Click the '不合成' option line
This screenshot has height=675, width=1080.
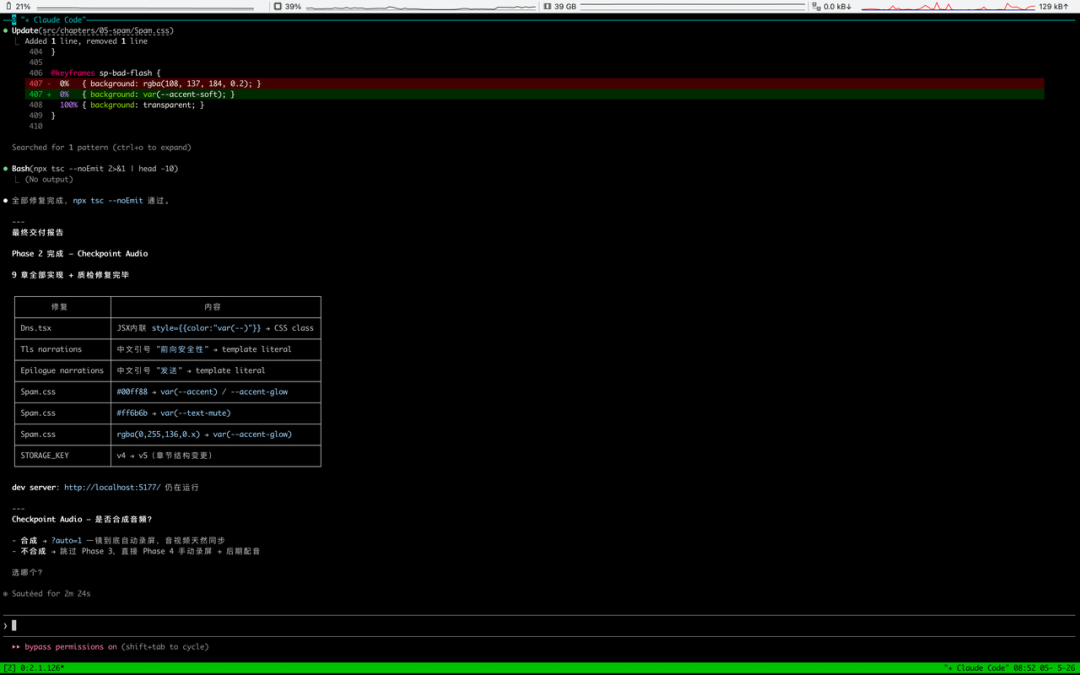(136, 551)
